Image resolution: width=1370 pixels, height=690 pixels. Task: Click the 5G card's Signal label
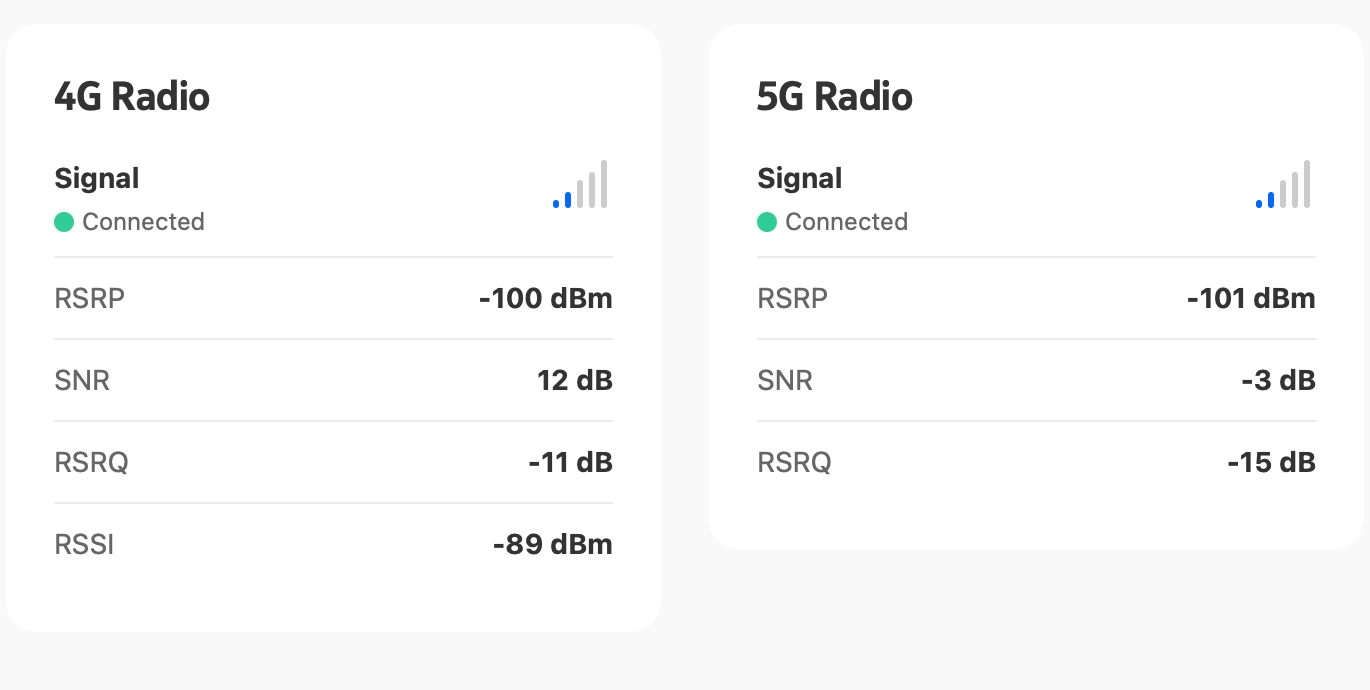[x=800, y=179]
